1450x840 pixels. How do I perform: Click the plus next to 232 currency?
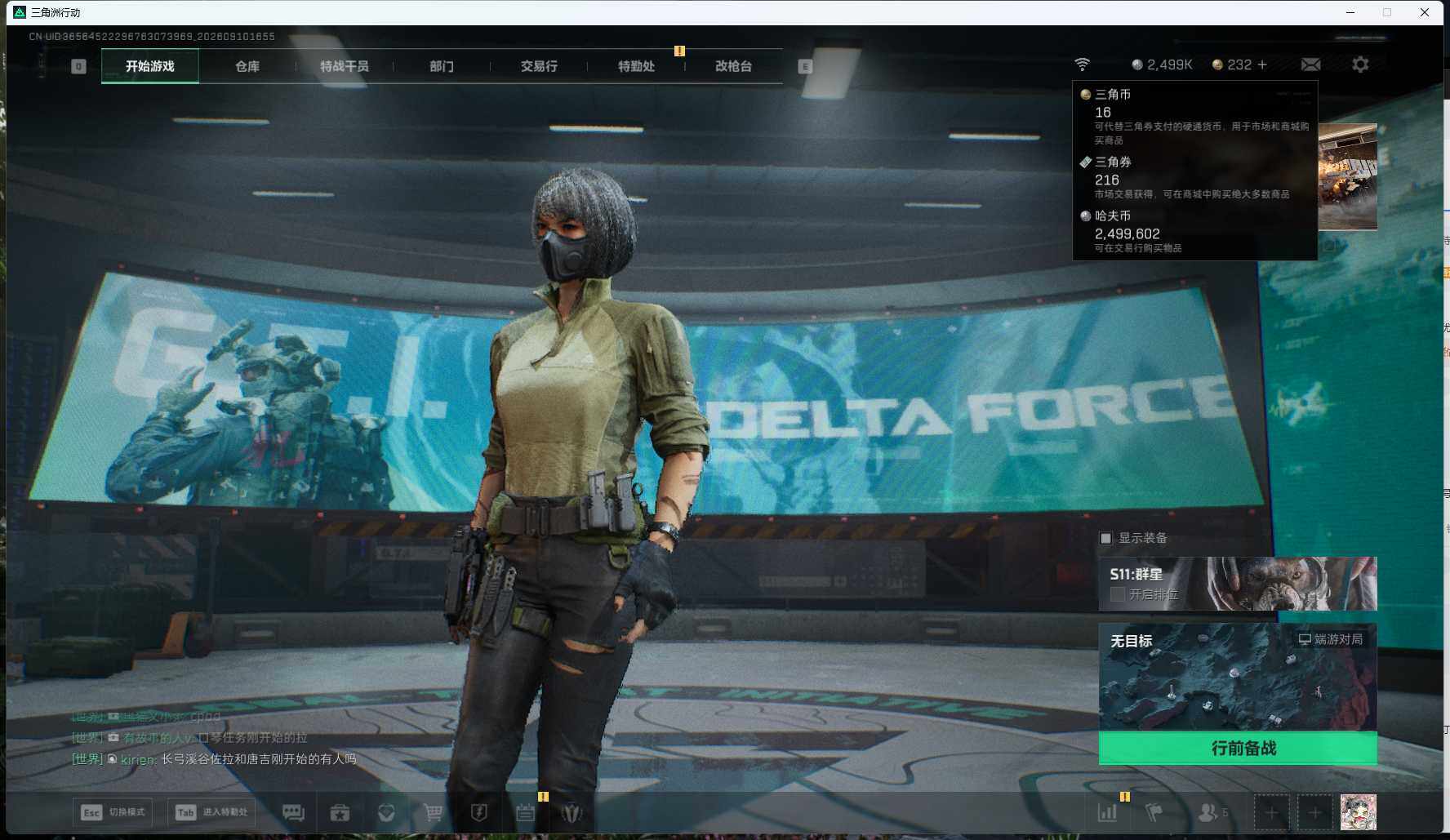point(1262,64)
